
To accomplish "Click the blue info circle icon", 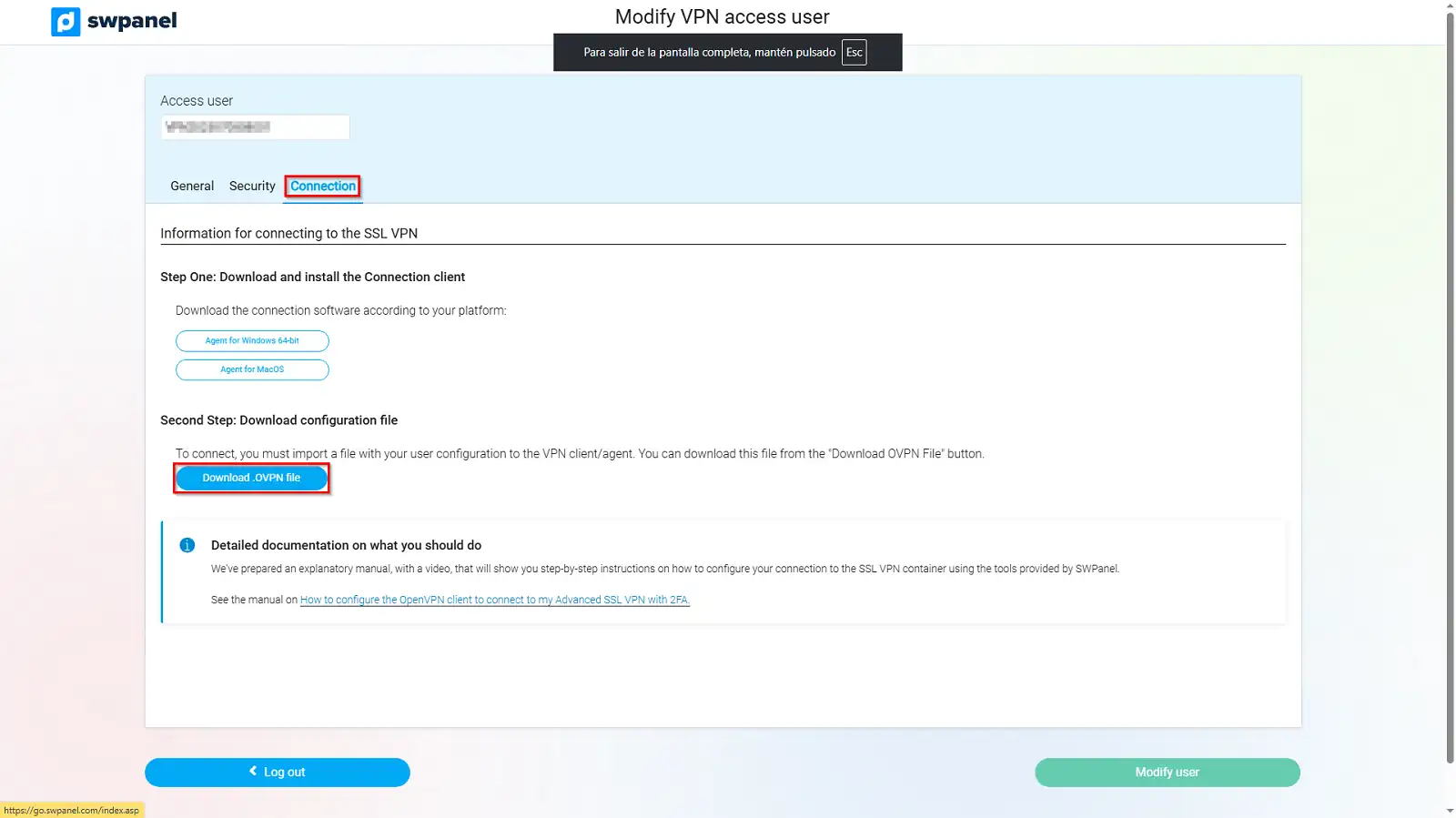I will tap(187, 545).
